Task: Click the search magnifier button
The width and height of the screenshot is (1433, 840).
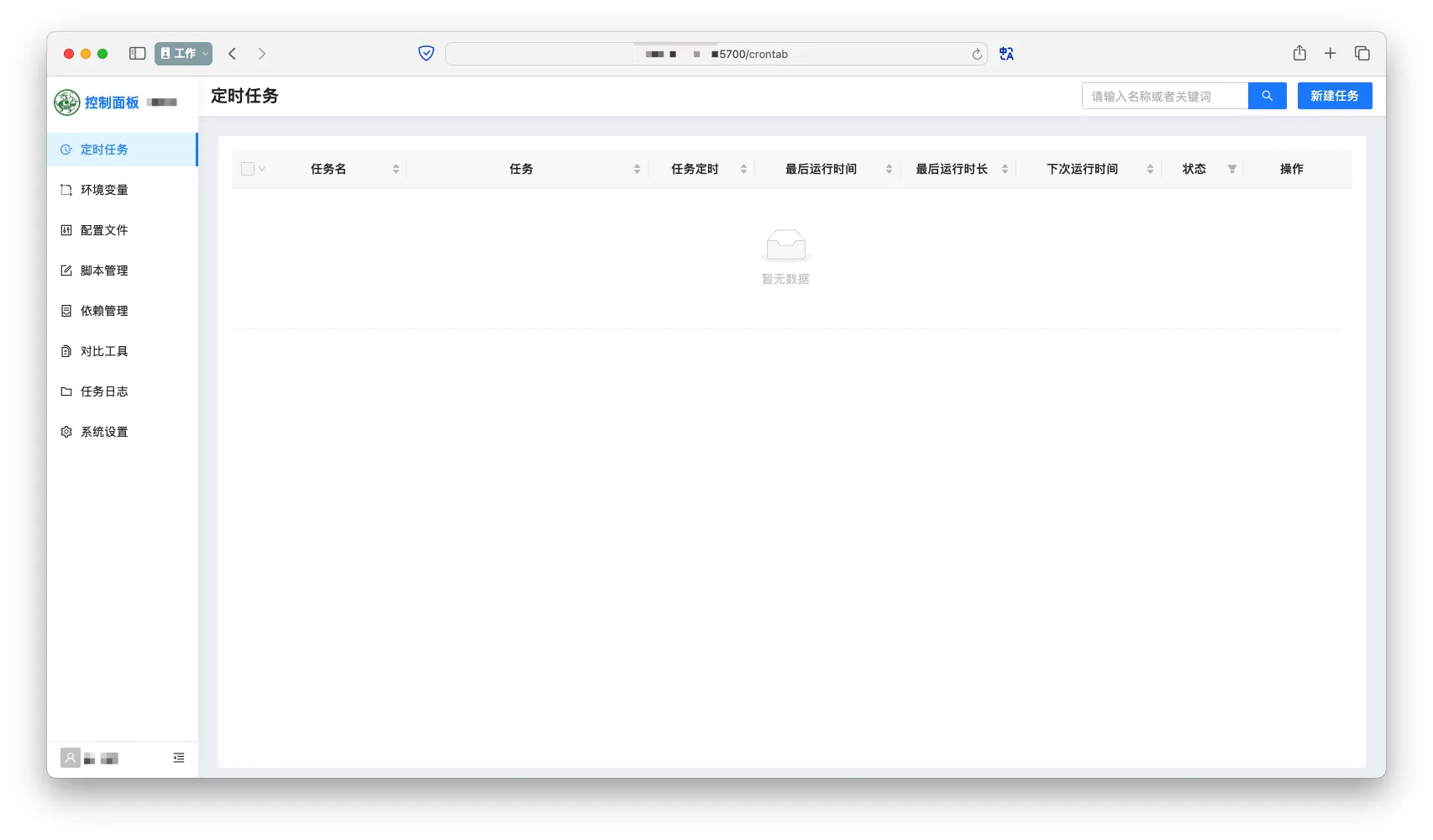Action: [1267, 96]
